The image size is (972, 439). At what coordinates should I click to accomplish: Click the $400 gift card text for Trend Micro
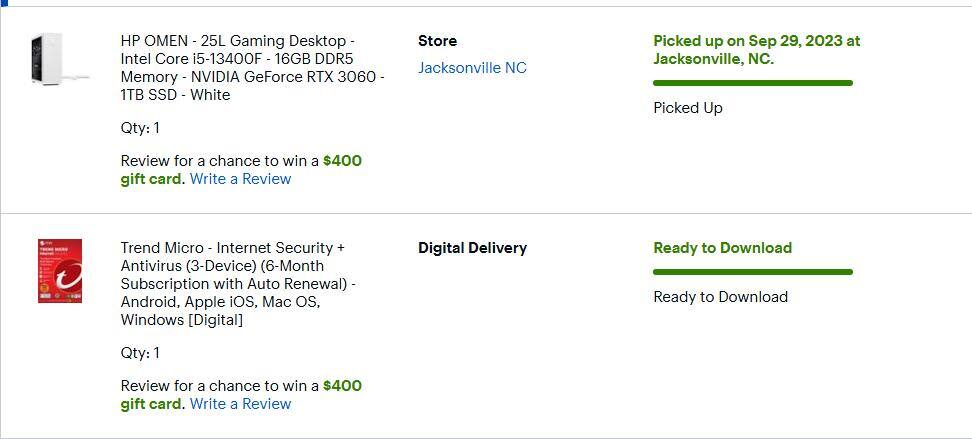[x=341, y=386]
